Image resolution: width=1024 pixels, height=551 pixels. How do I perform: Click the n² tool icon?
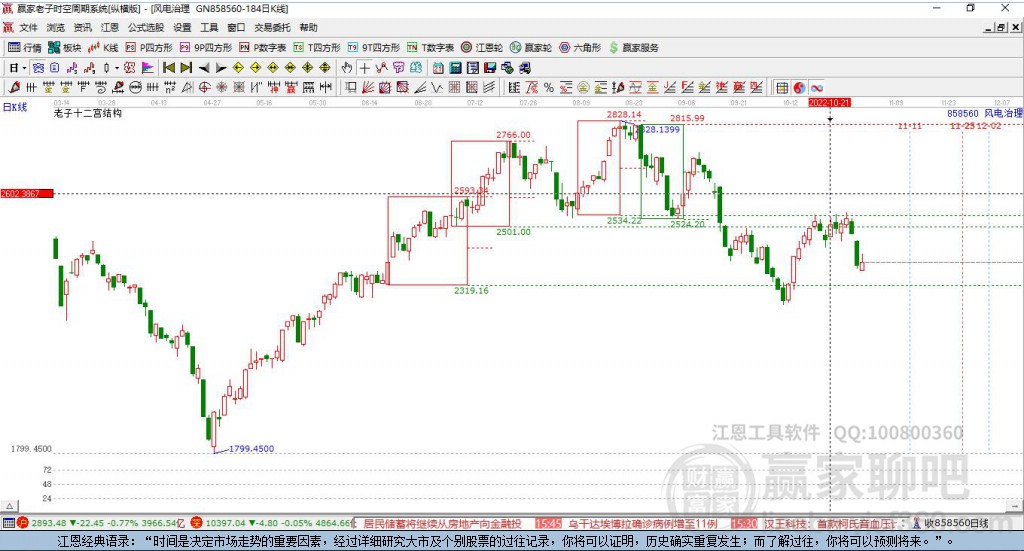[170, 87]
